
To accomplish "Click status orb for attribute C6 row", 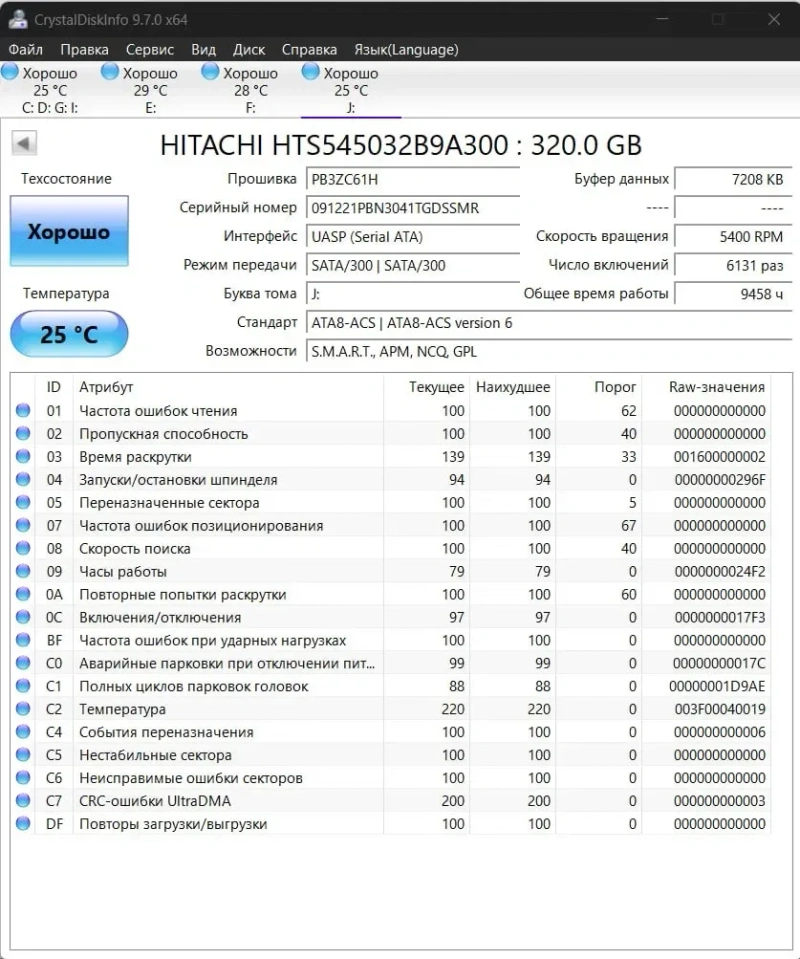I will 23,777.
